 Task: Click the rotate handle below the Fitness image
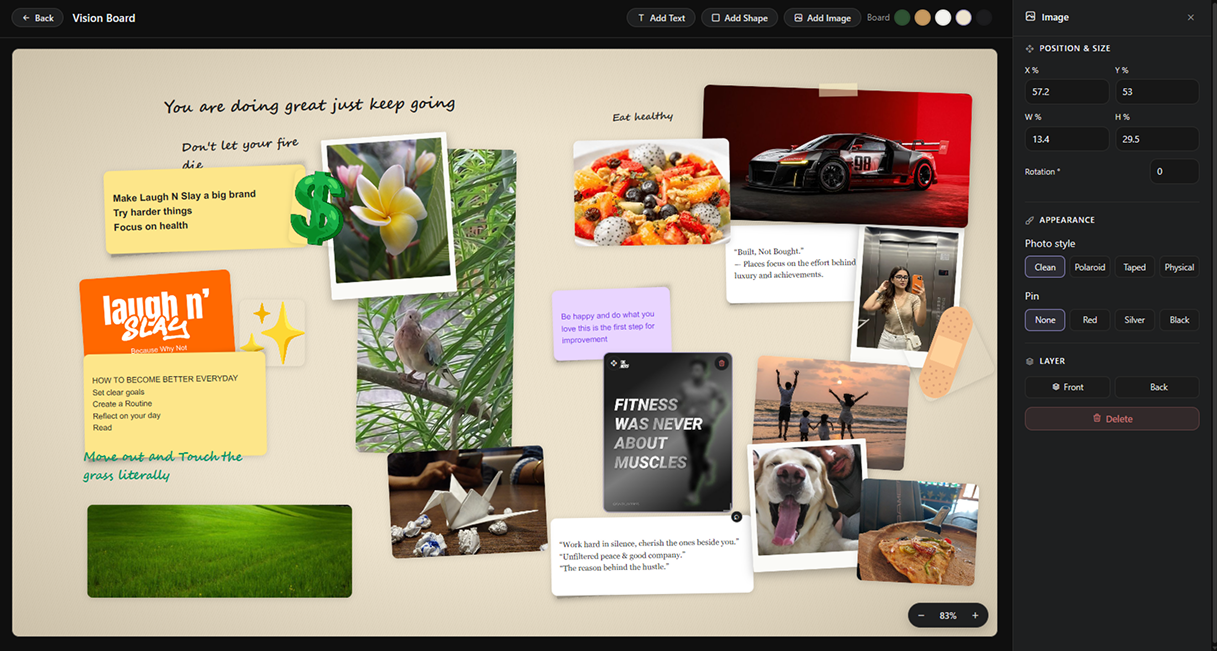click(736, 517)
